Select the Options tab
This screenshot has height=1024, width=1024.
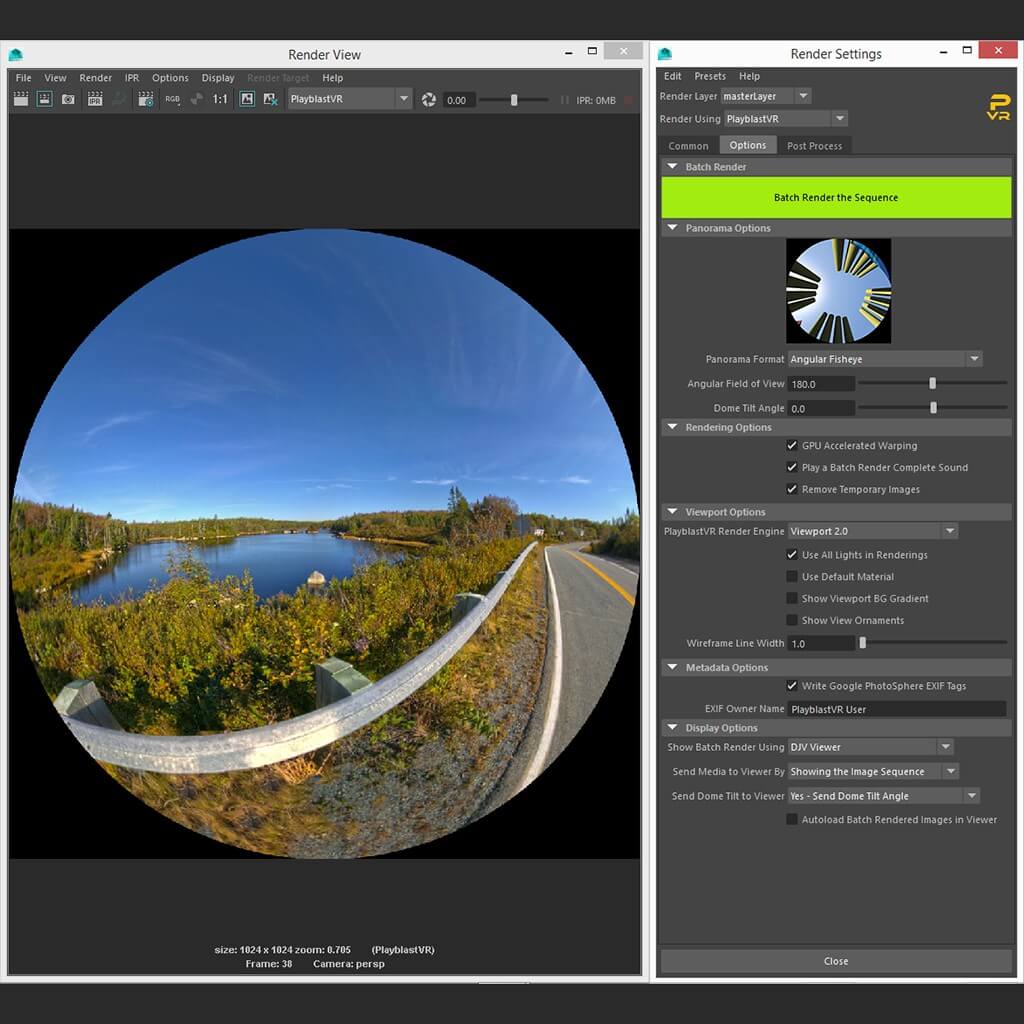tap(748, 145)
